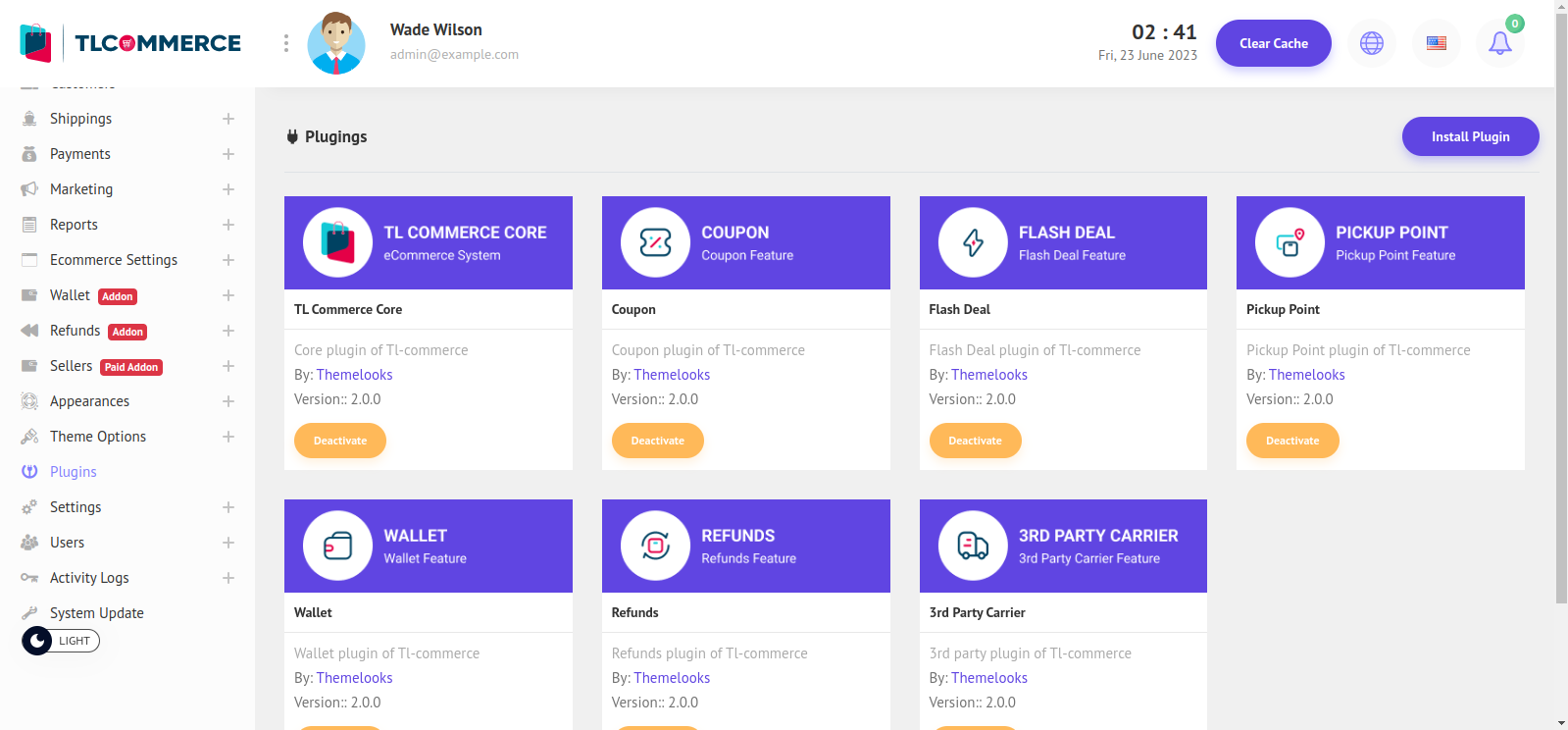Click the Wade Wilson profile avatar

click(x=336, y=43)
